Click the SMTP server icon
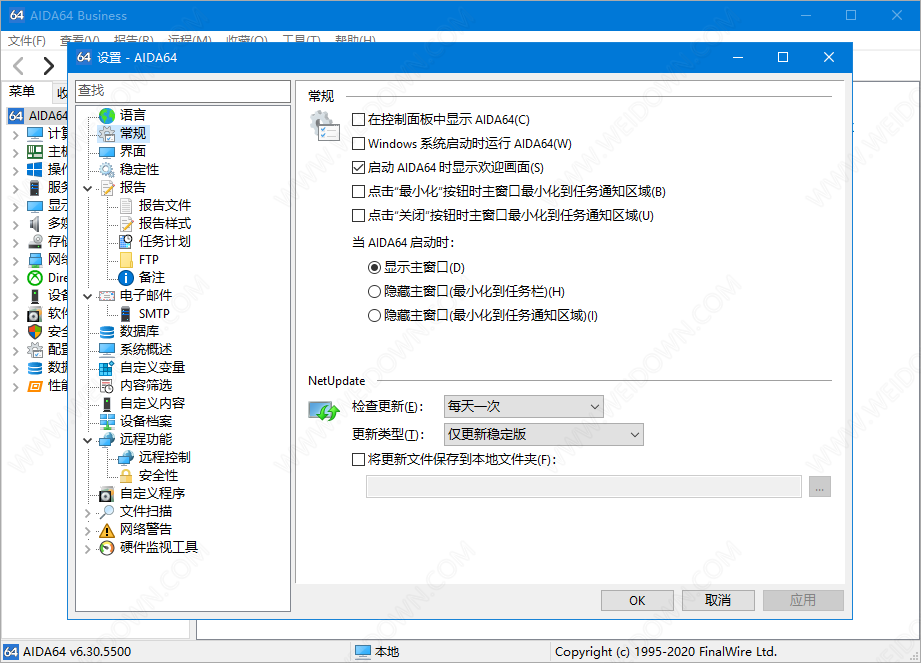Viewport: 921px width, 663px height. point(126,314)
